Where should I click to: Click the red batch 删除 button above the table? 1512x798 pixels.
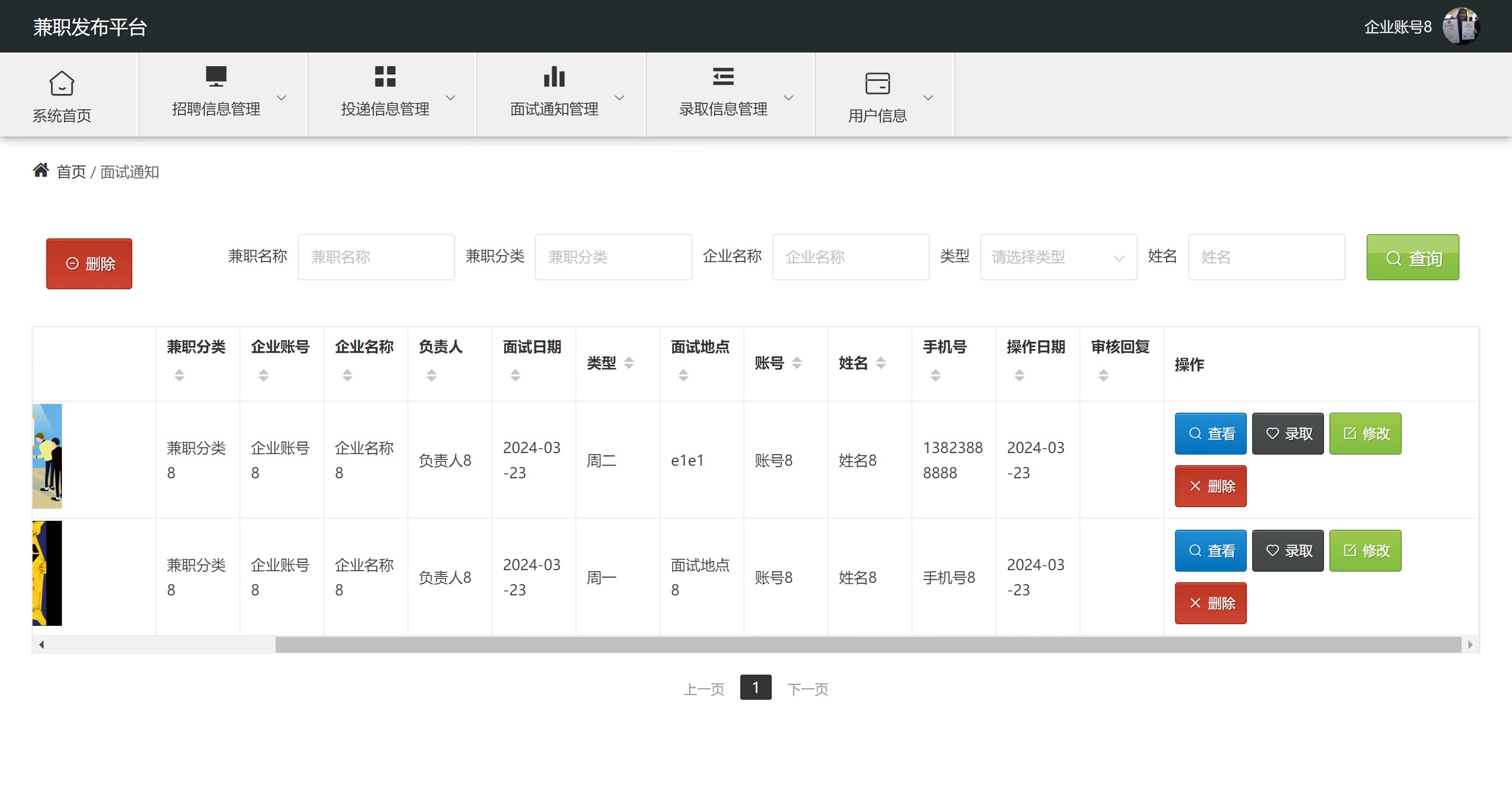[89, 264]
